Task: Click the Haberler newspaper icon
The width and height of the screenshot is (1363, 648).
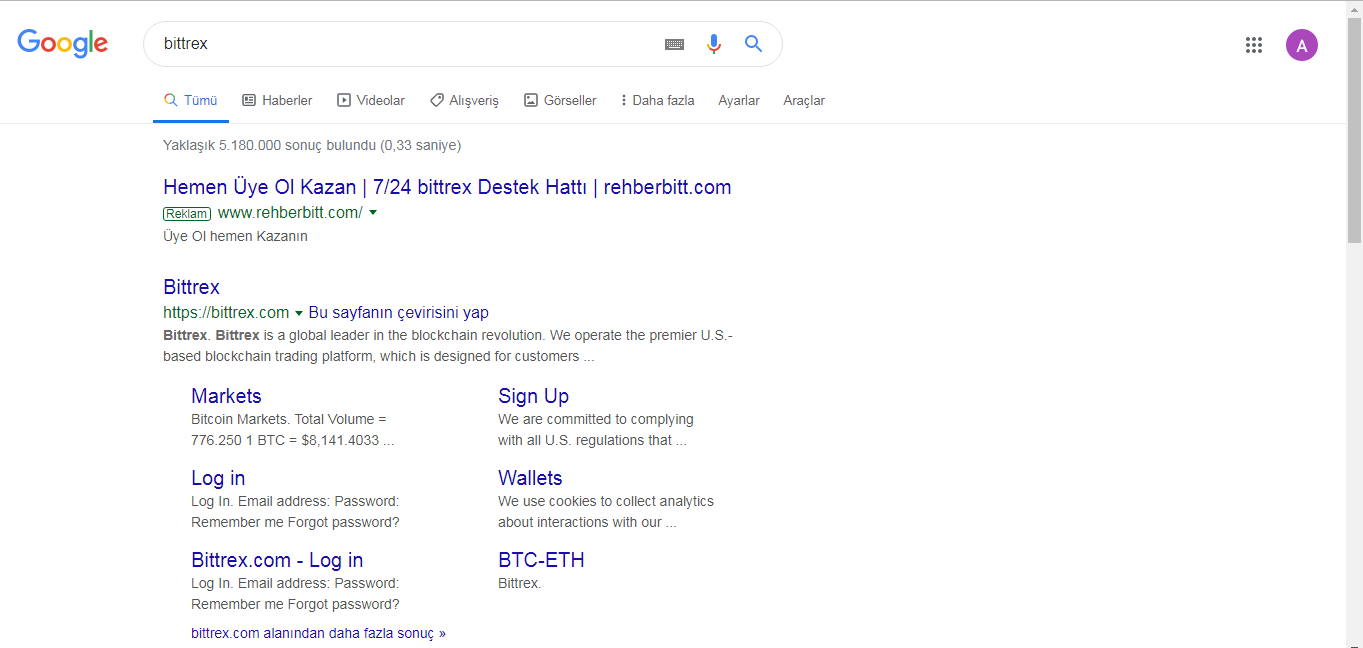Action: point(249,100)
